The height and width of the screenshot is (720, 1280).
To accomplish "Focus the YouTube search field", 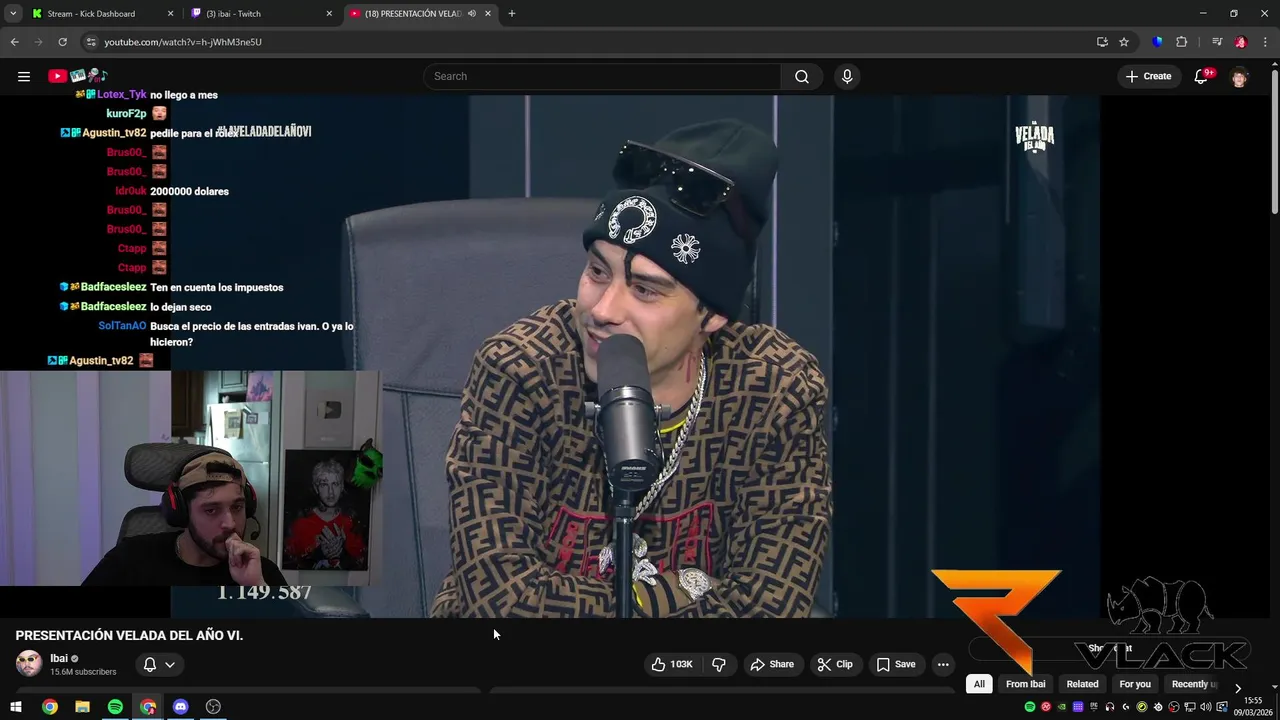I will point(603,76).
